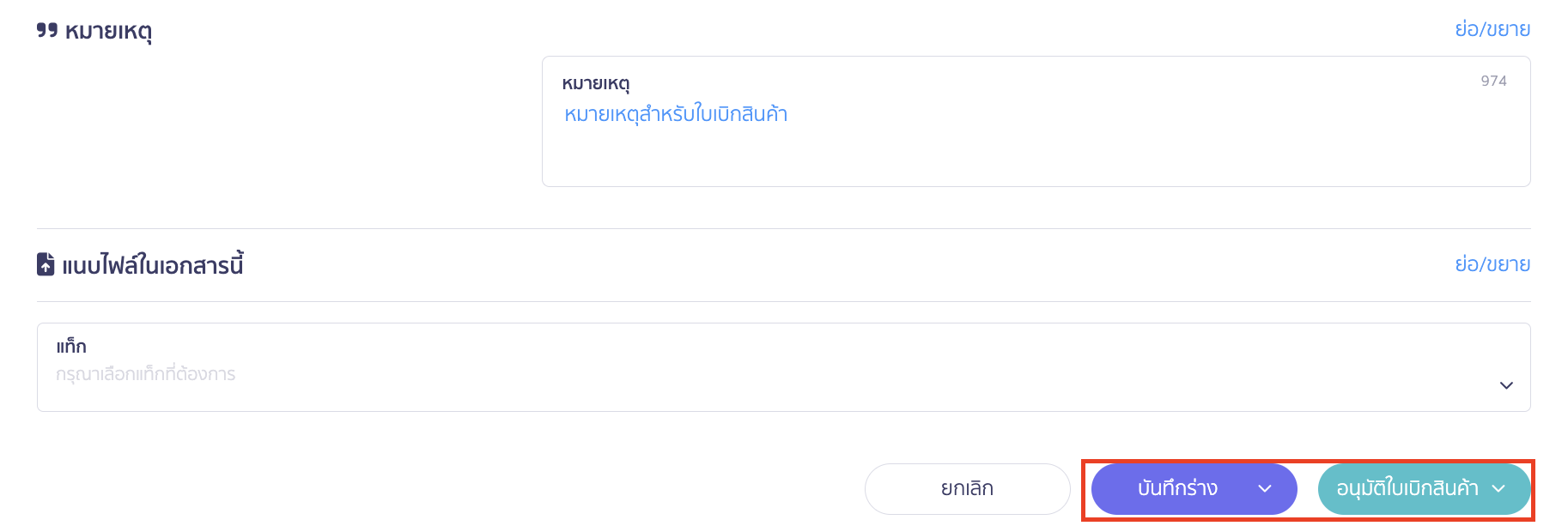The width and height of the screenshot is (1568, 532).
Task: Click the หมายเหตุ label inside the notes box
Action: [x=598, y=82]
